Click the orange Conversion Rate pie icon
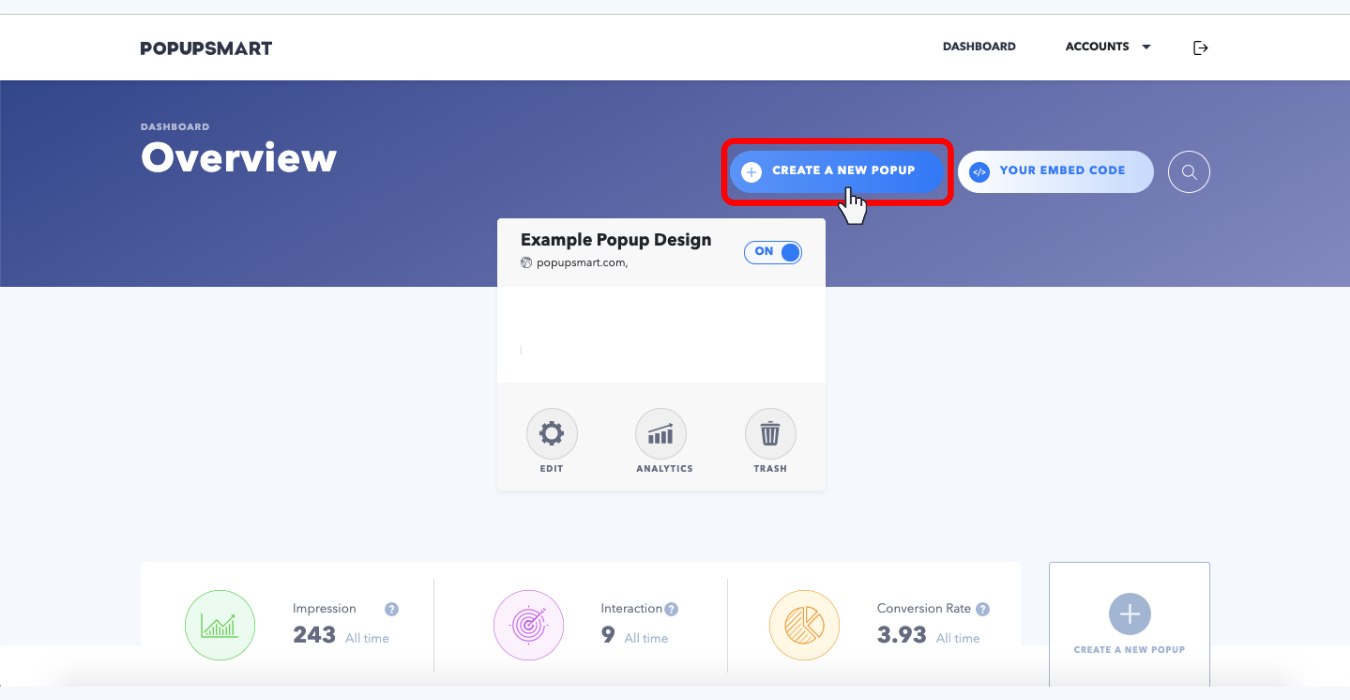The height and width of the screenshot is (700, 1350). point(804,625)
